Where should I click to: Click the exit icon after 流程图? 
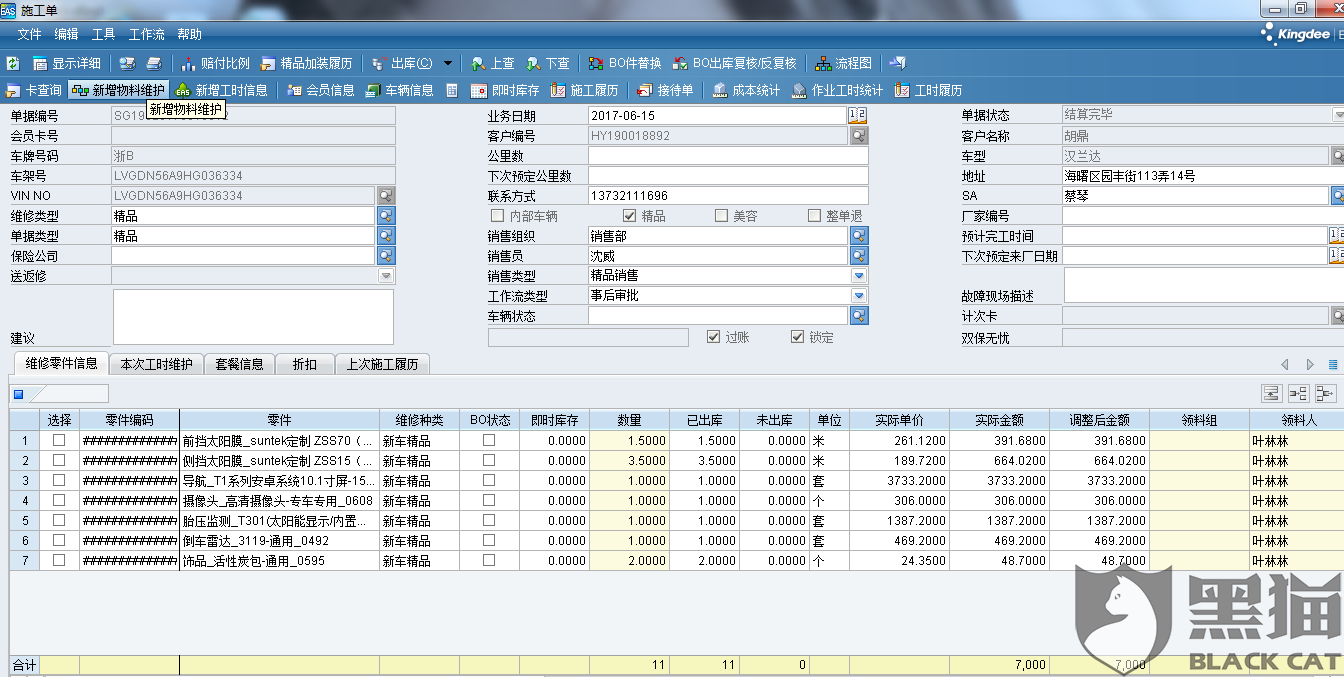(x=897, y=63)
